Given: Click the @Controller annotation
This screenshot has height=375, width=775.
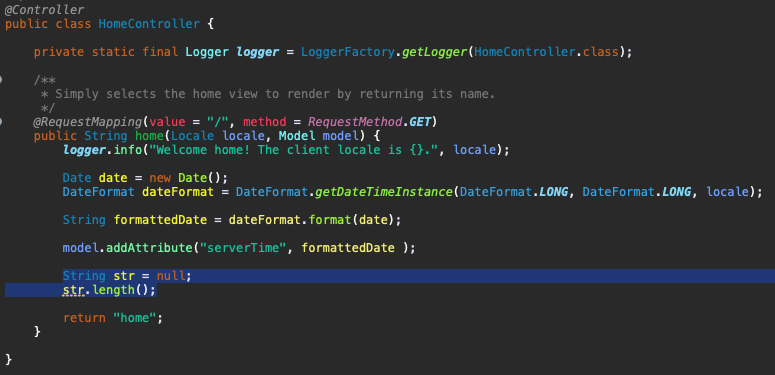Looking at the screenshot, I should [x=44, y=9].
